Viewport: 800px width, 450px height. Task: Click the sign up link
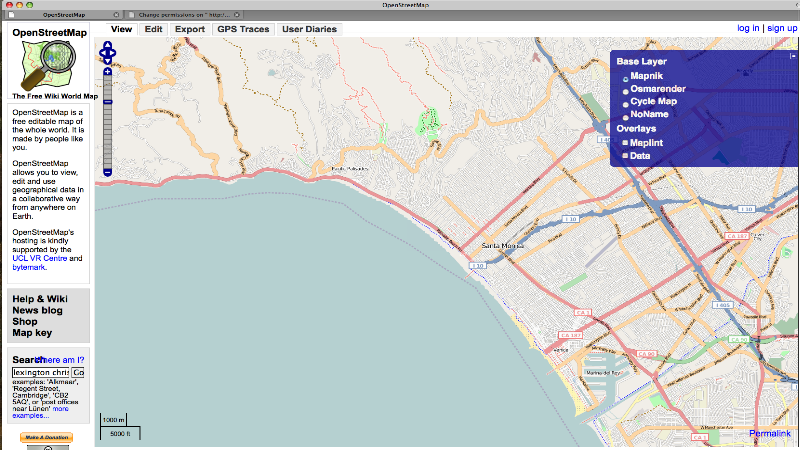point(782,28)
